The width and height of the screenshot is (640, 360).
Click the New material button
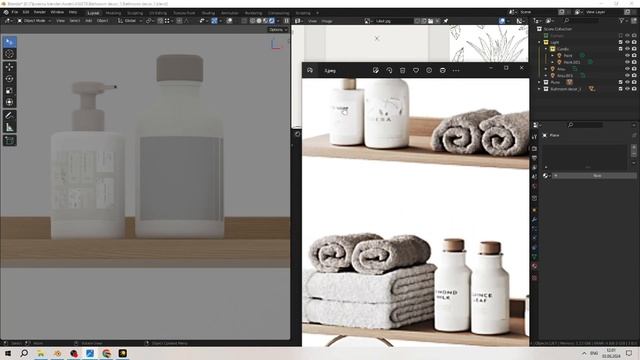coord(596,176)
